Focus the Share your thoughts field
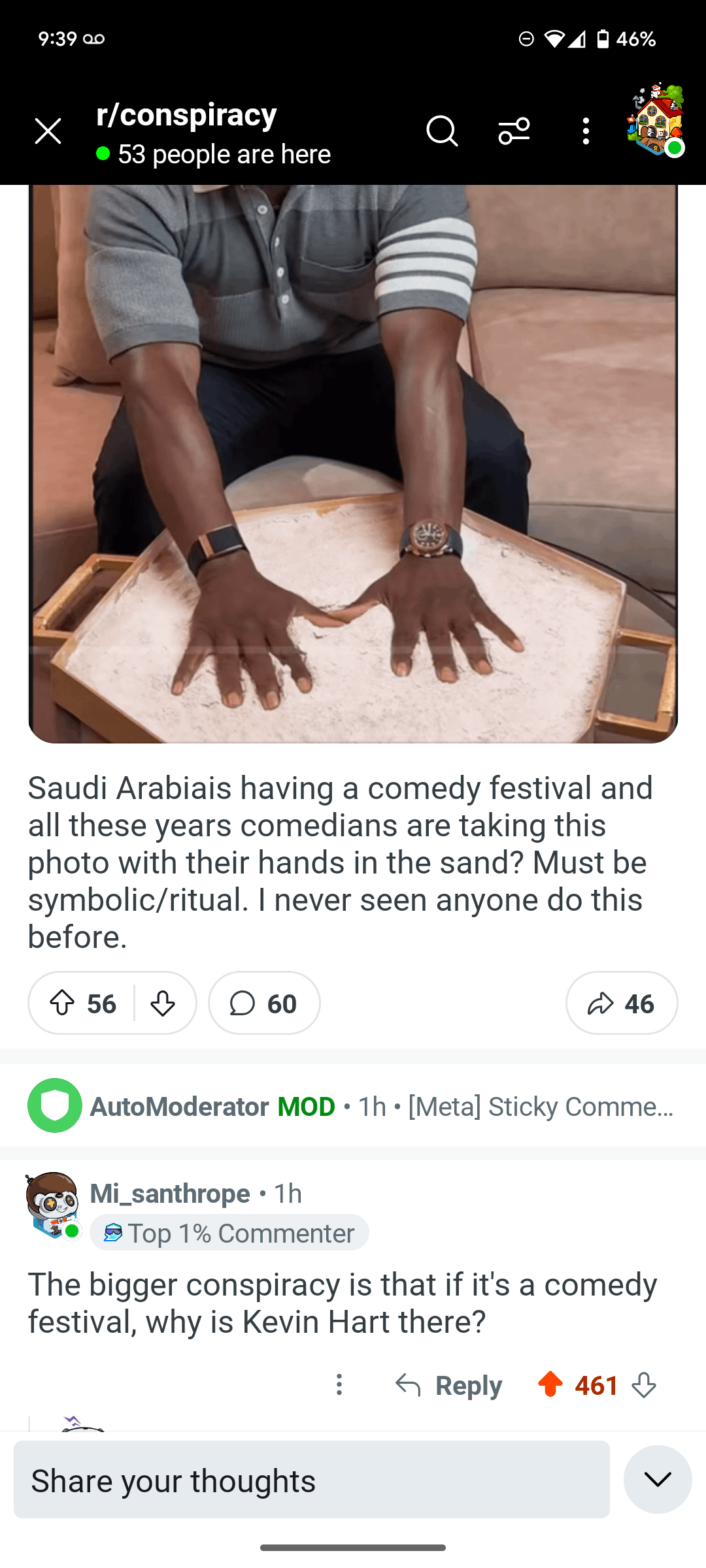The height and width of the screenshot is (1568, 706). click(311, 1480)
